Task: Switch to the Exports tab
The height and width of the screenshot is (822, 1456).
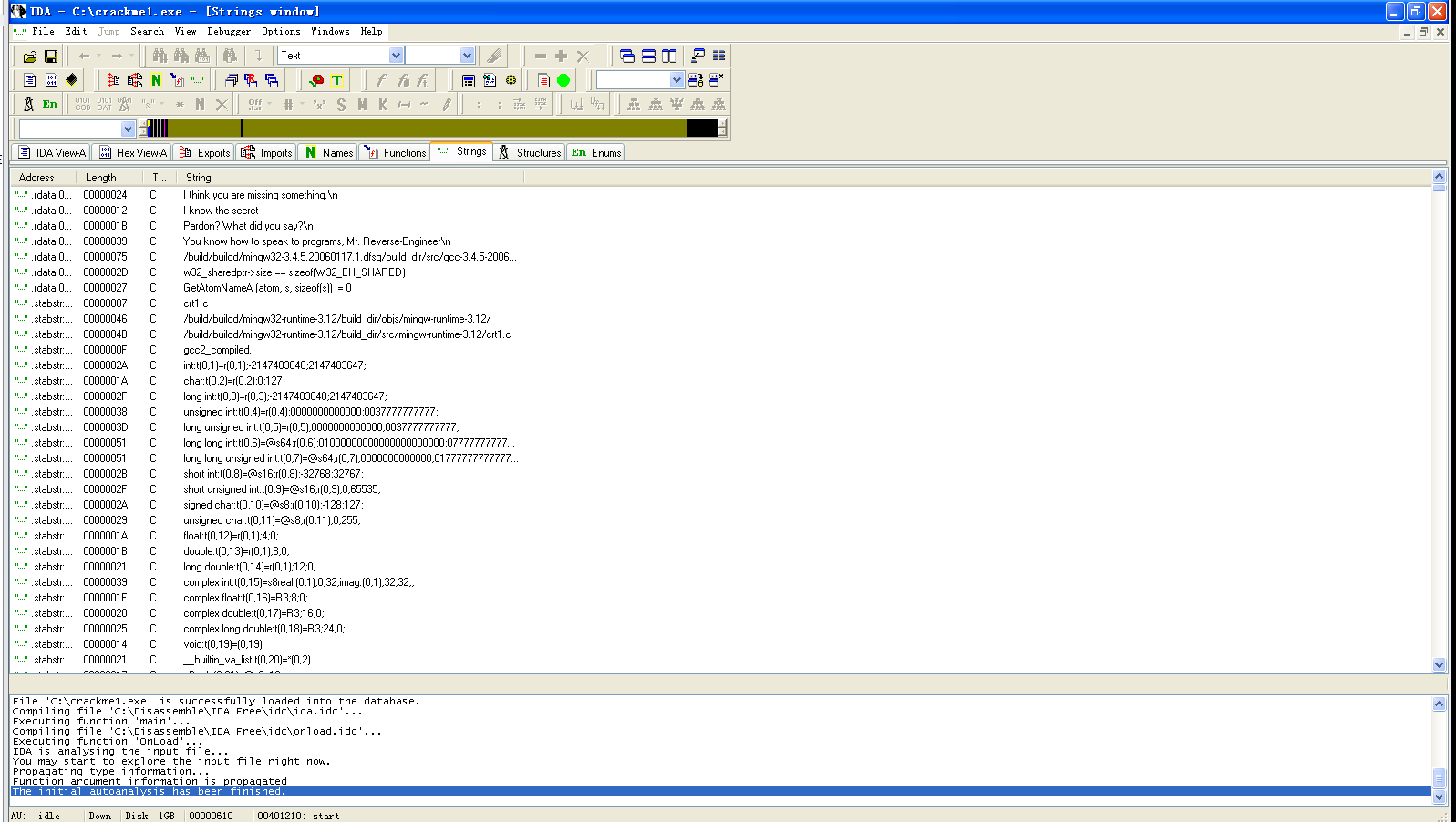Action: tap(204, 152)
